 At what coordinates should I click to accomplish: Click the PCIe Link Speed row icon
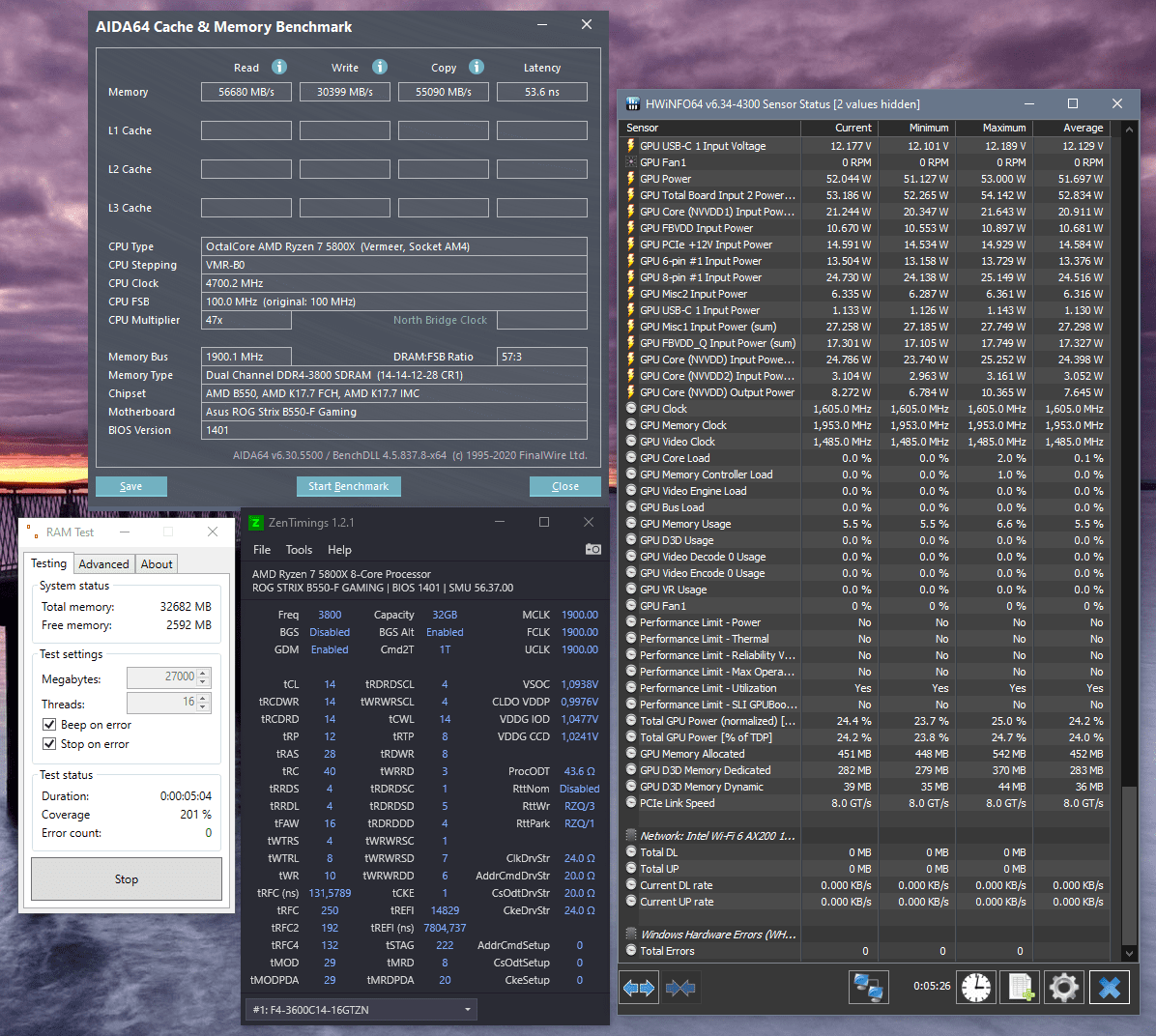point(631,803)
